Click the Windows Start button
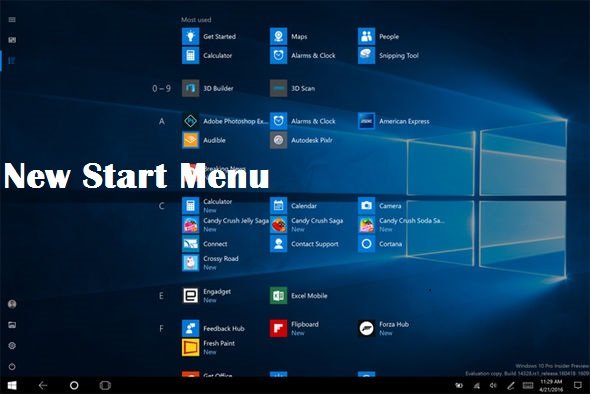The image size is (590, 394). pos(12,385)
